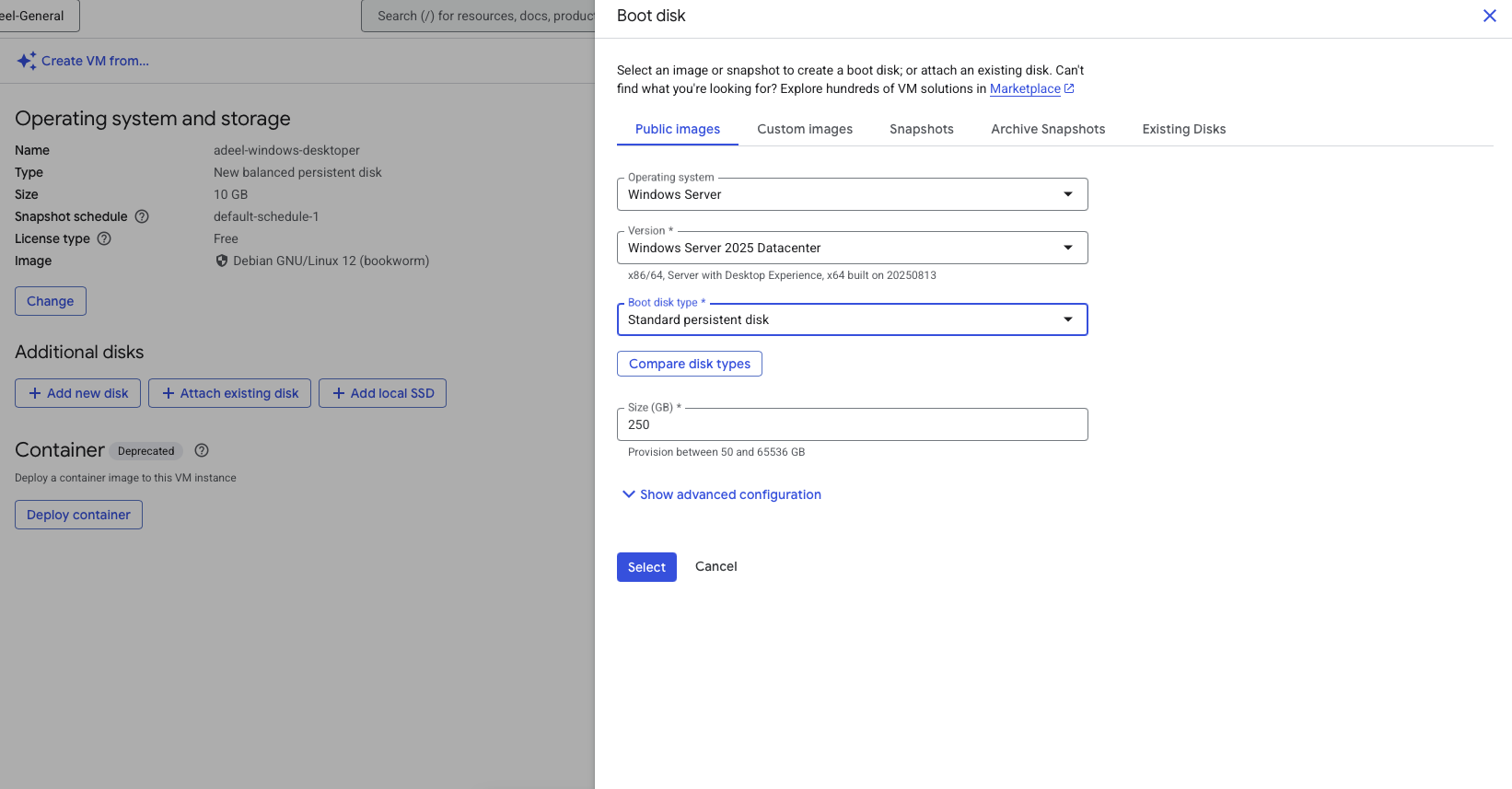This screenshot has width=1512, height=789.
Task: Switch to Existing Disks tab
Action: coord(1184,129)
